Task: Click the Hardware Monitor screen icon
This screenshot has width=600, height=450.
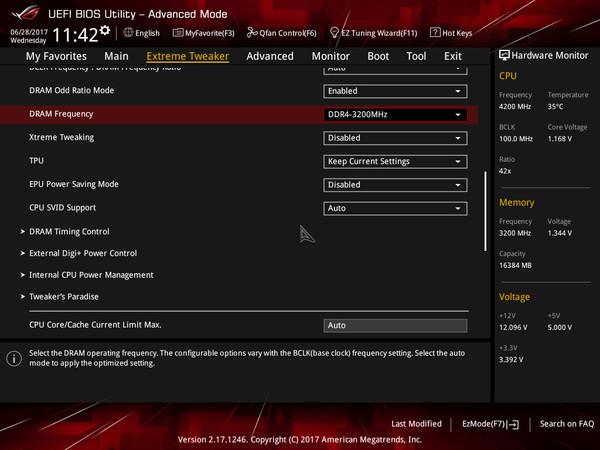Action: click(504, 55)
